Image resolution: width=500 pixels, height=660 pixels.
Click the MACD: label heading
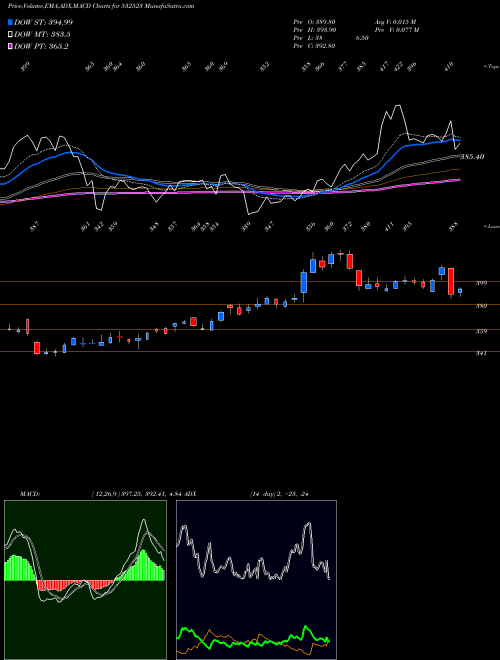29,494
